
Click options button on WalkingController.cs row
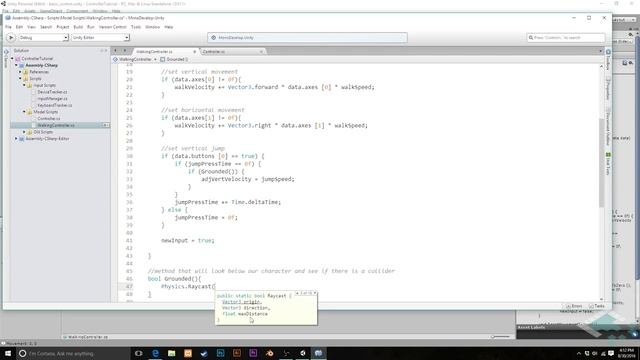click(x=105, y=125)
